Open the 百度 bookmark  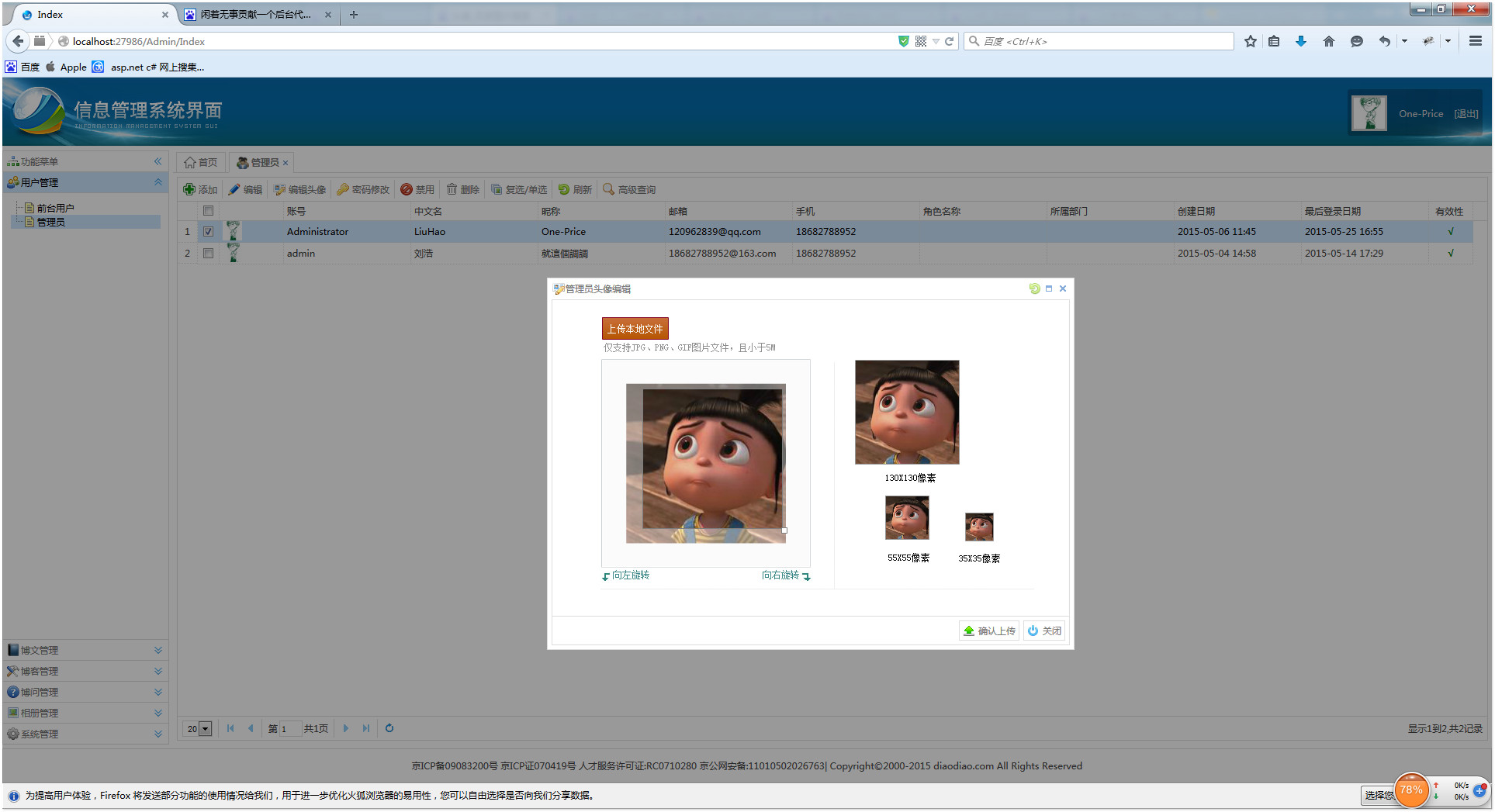coord(22,67)
